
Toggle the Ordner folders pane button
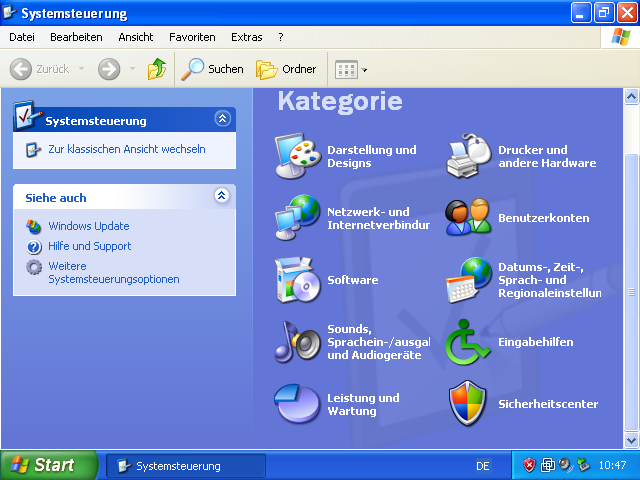286,69
